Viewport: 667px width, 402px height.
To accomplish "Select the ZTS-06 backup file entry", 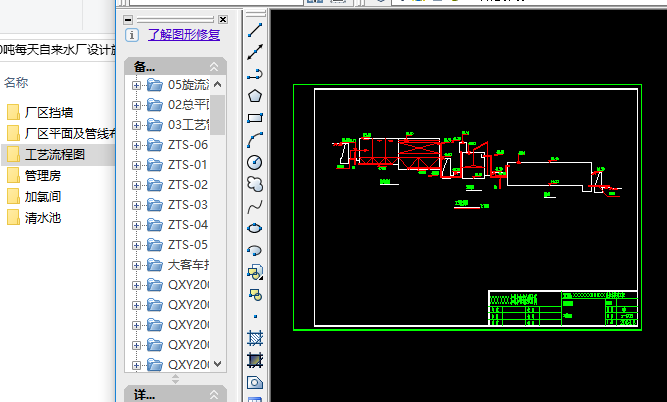I will click(188, 145).
